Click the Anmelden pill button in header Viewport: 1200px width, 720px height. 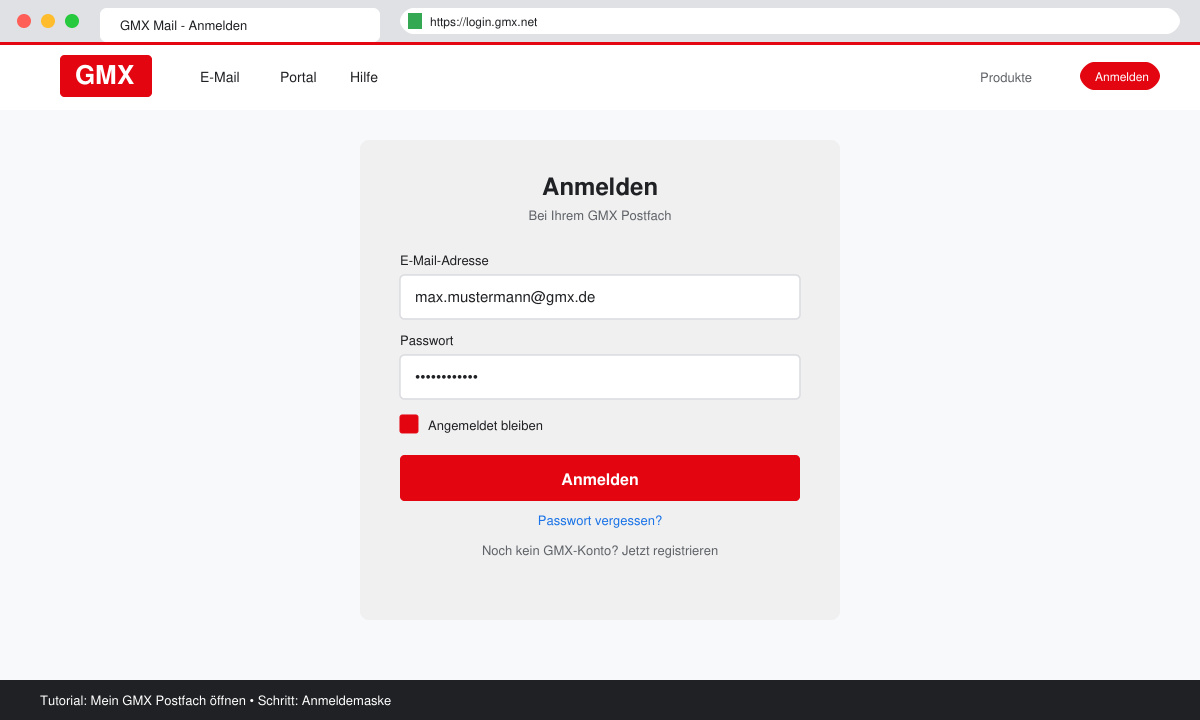pyautogui.click(x=1120, y=76)
